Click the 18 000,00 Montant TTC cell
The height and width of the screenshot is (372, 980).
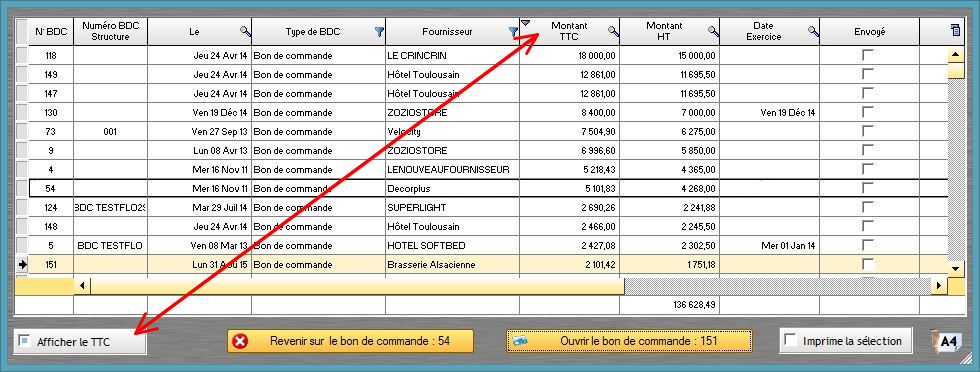tap(569, 56)
